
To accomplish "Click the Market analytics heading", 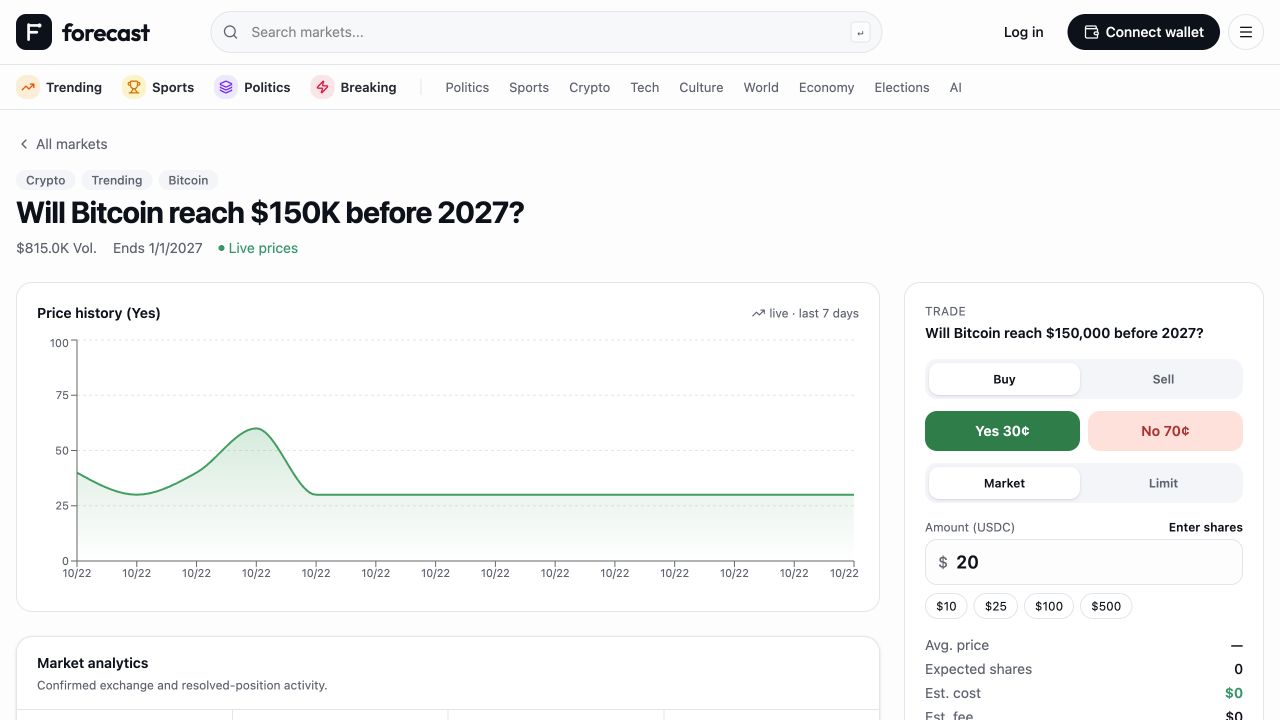I will point(92,663).
